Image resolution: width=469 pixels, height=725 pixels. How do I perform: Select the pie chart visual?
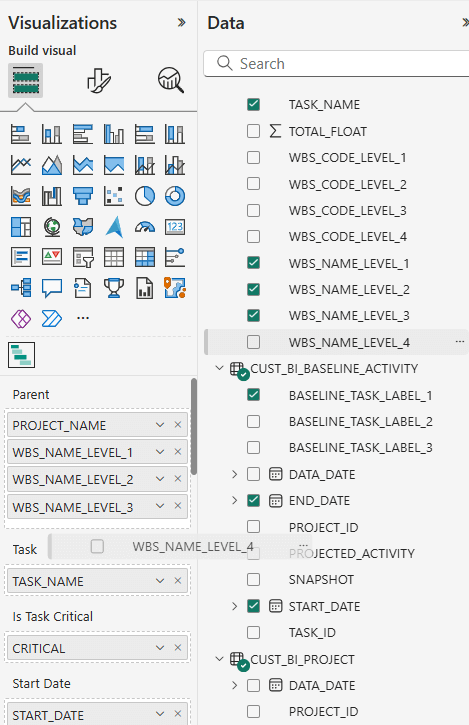[x=145, y=196]
